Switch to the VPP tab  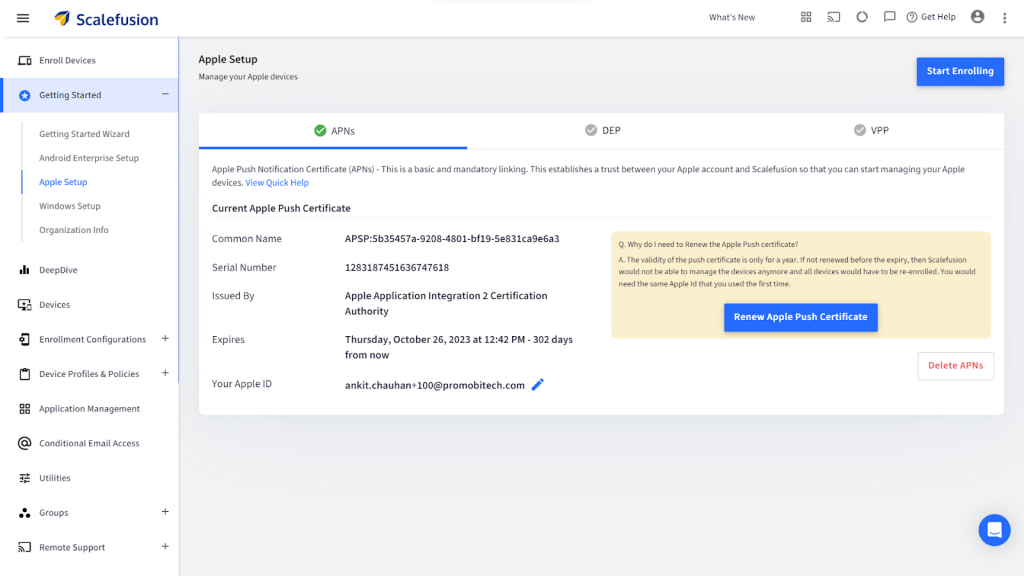pyautogui.click(x=870, y=130)
